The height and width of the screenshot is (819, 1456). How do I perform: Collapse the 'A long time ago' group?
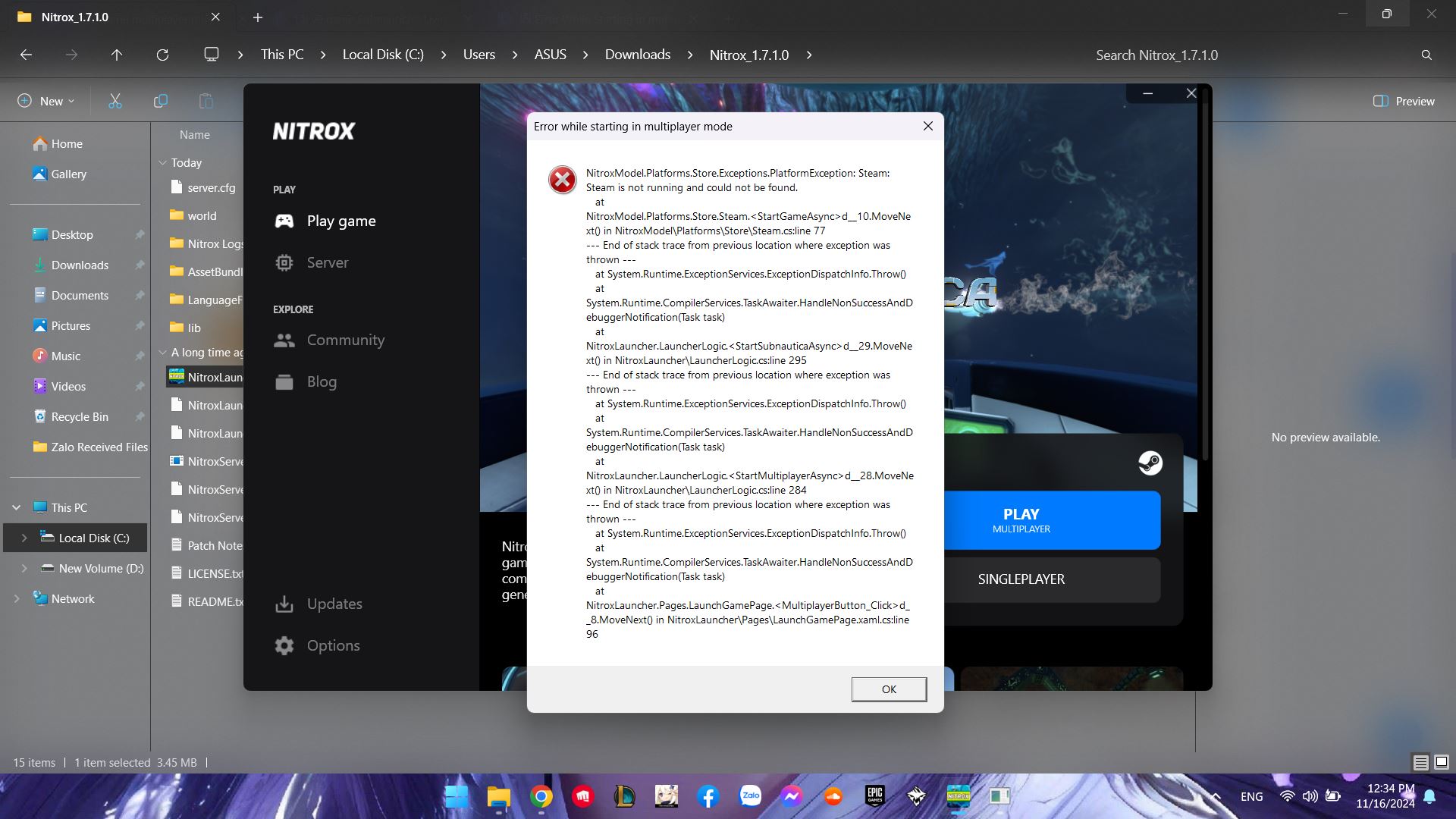coord(163,353)
